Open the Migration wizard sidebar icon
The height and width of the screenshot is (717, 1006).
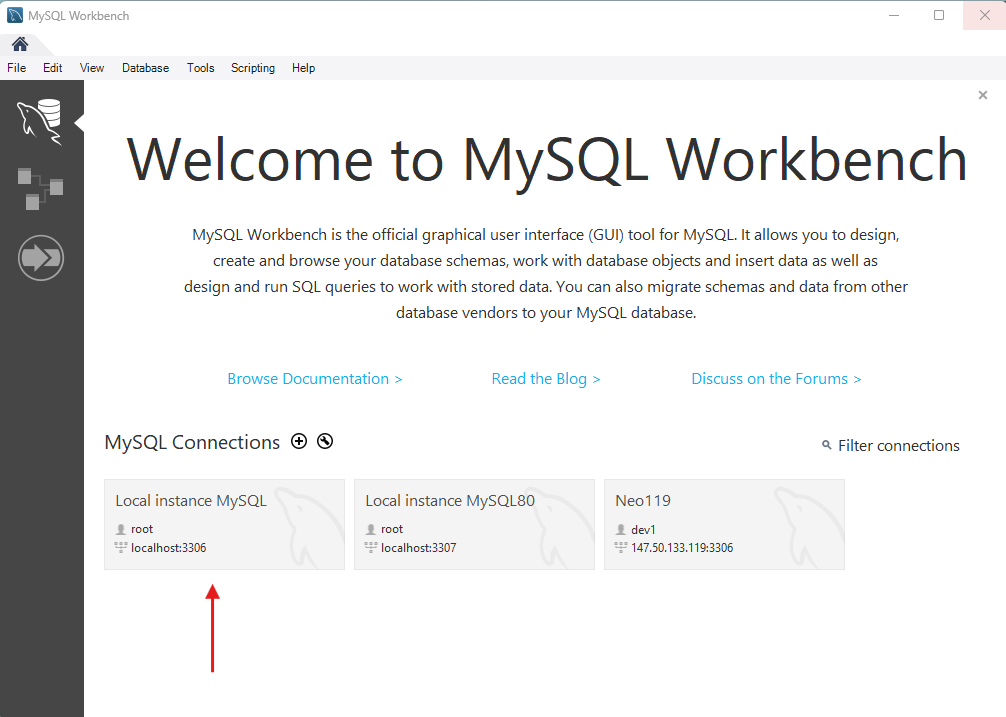pos(41,258)
